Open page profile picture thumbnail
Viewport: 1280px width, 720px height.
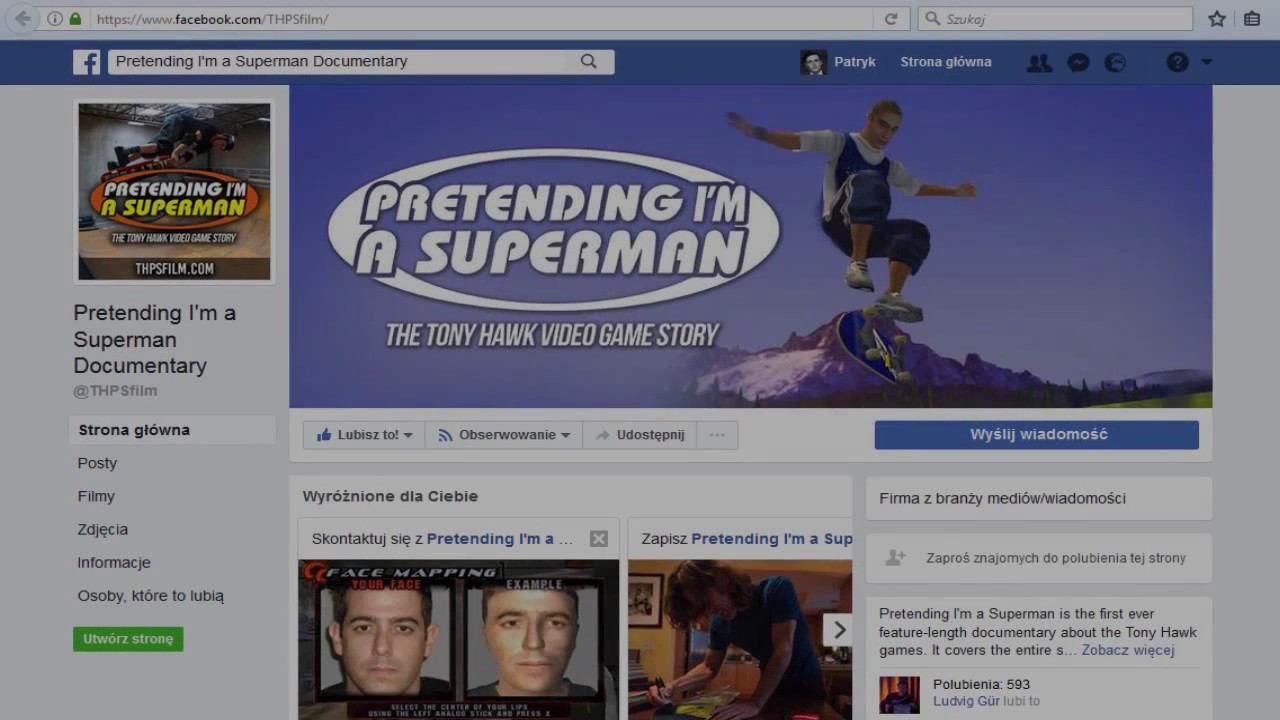pos(174,191)
